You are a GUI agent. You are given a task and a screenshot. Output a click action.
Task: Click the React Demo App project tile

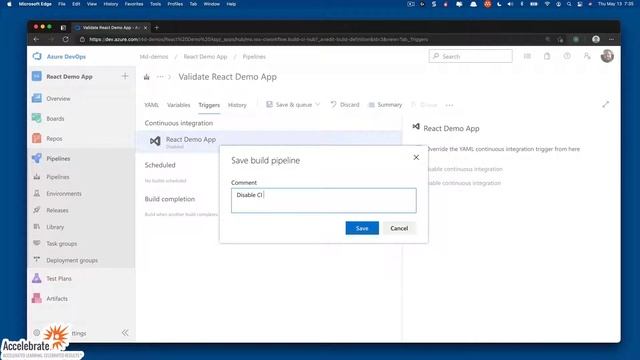[x=37, y=76]
